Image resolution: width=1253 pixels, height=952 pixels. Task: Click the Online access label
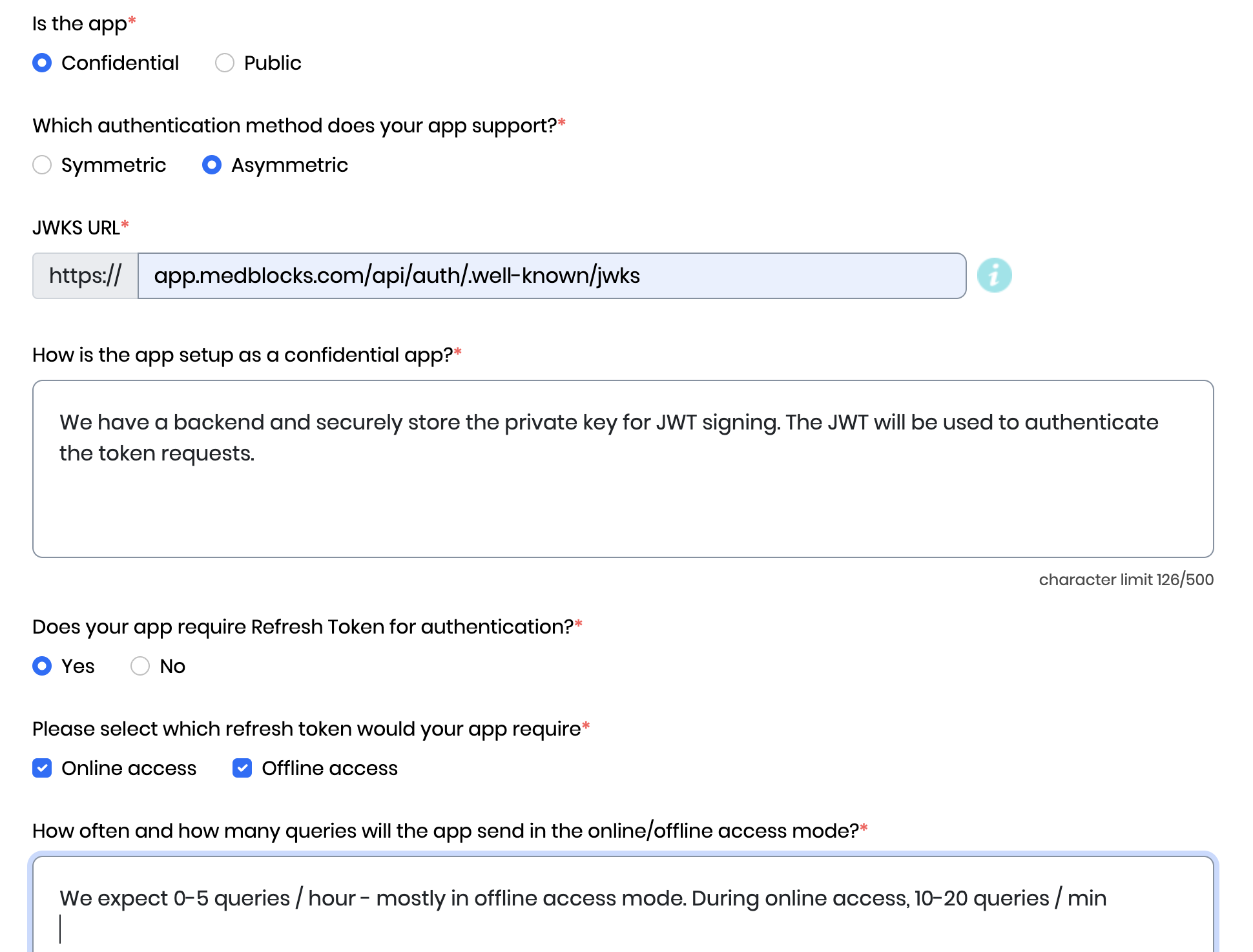(129, 768)
